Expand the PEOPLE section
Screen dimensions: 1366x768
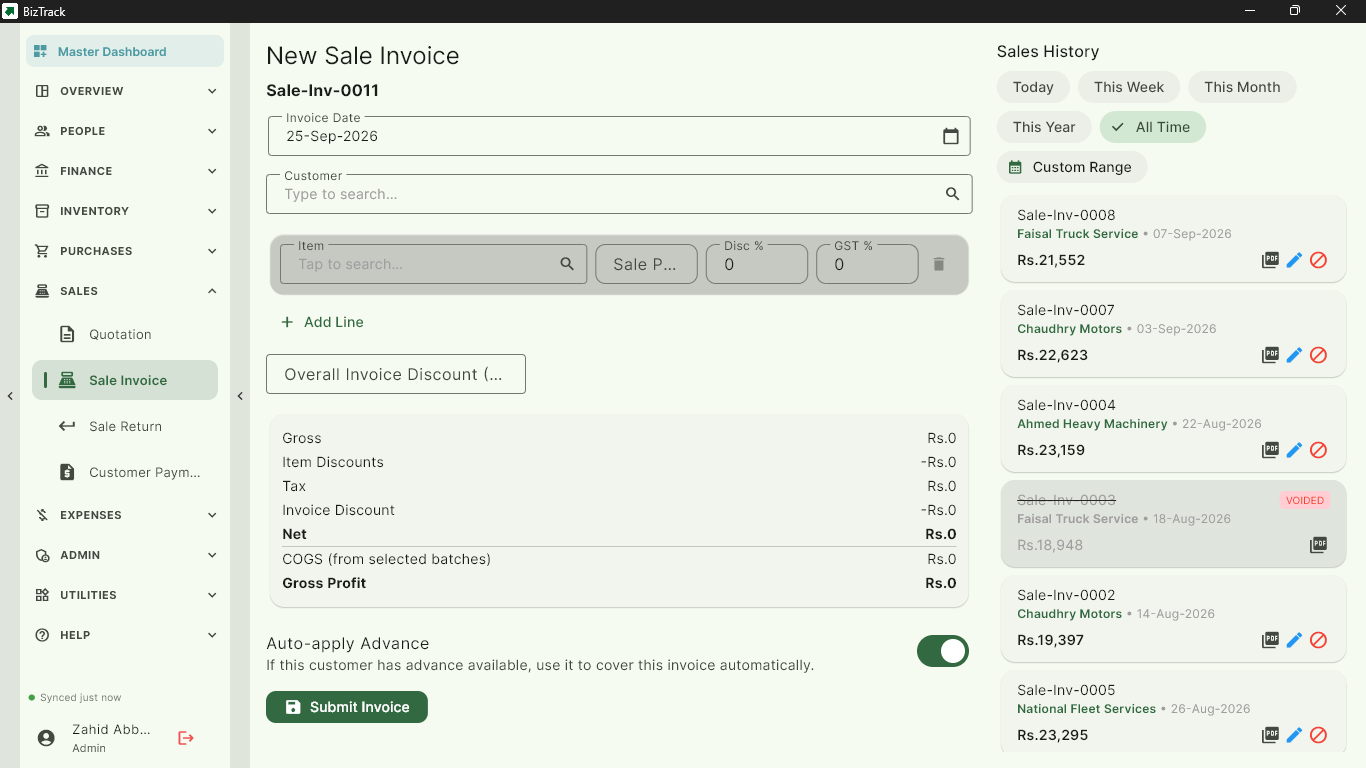(125, 131)
